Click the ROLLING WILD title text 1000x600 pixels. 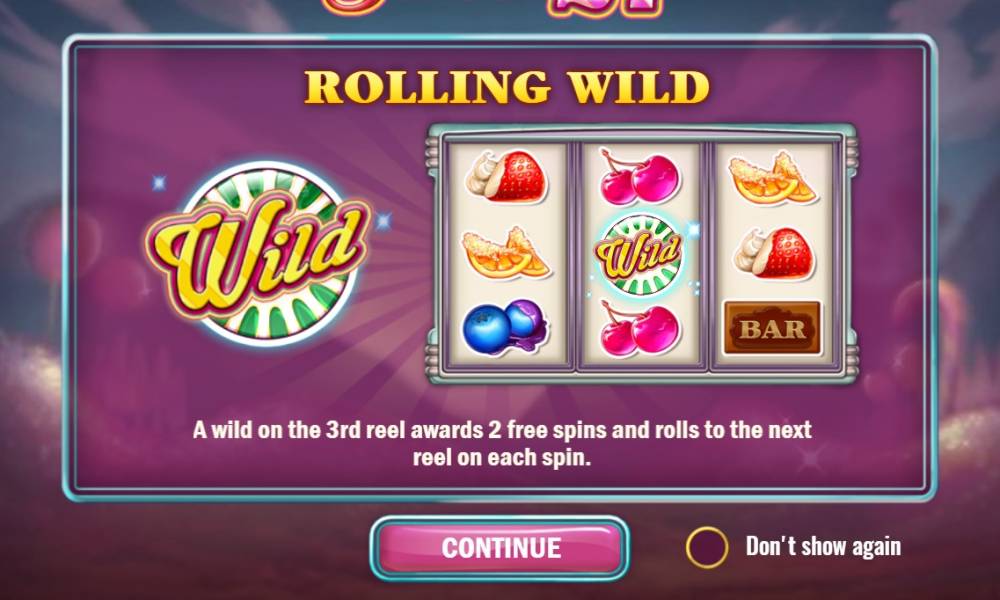click(x=506, y=87)
